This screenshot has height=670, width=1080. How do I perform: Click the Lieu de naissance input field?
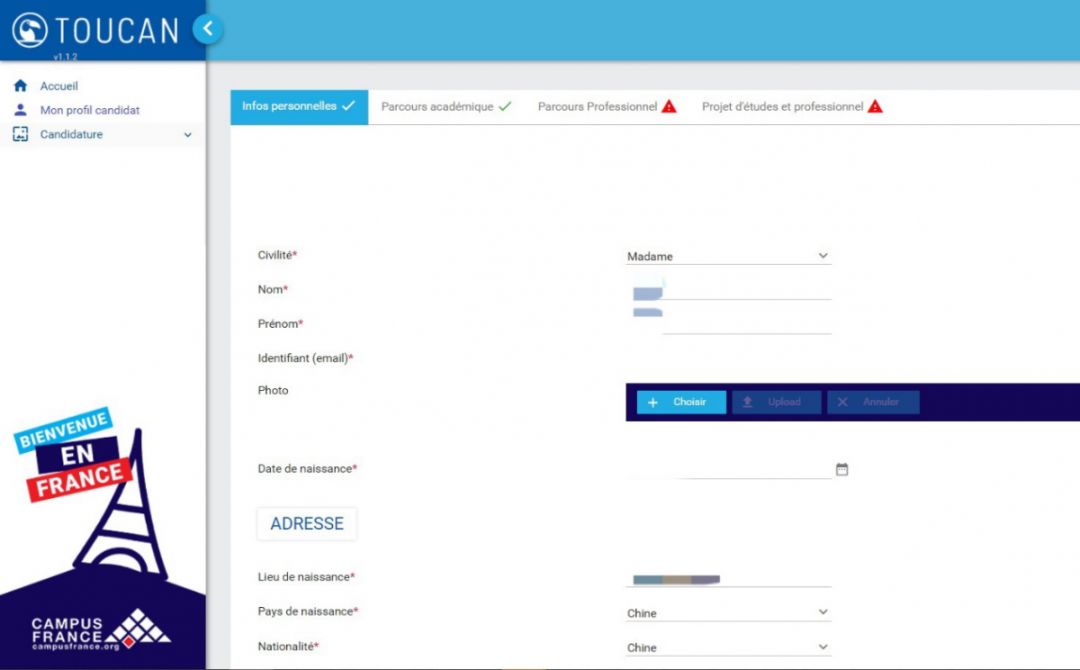point(728,578)
